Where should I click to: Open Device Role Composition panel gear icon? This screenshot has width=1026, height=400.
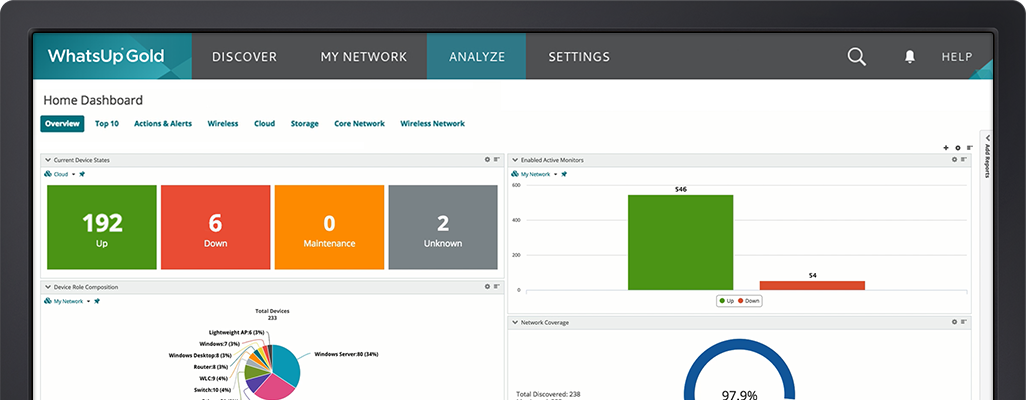tap(487, 287)
